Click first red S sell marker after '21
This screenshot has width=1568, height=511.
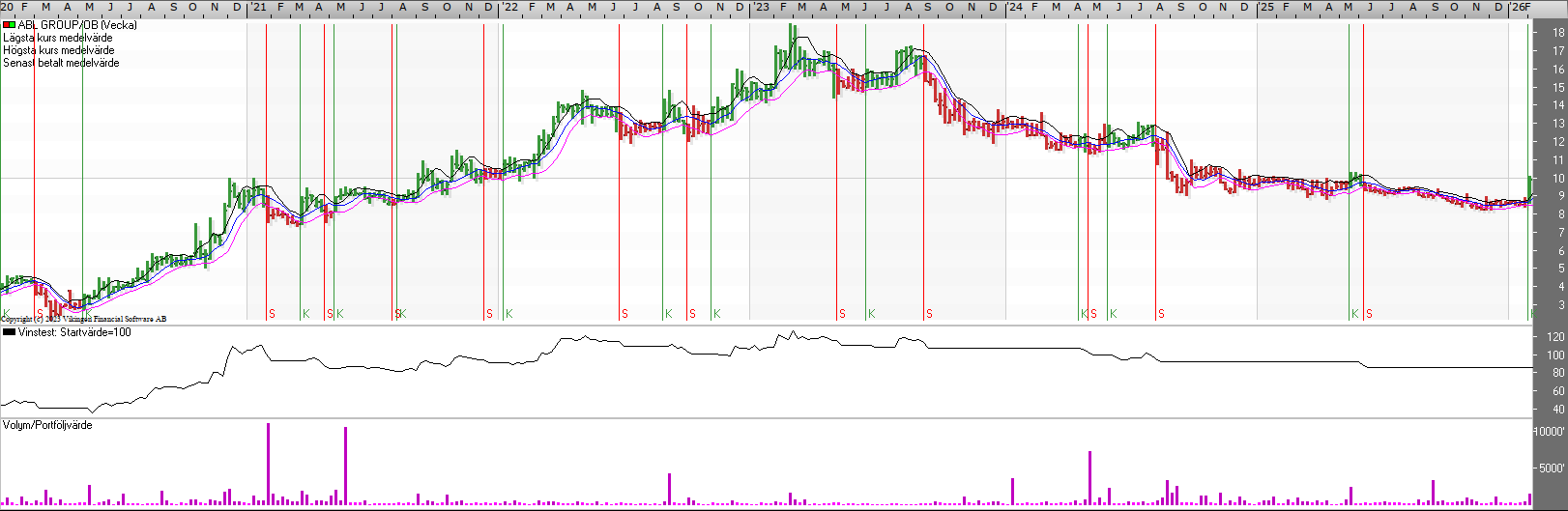(272, 314)
